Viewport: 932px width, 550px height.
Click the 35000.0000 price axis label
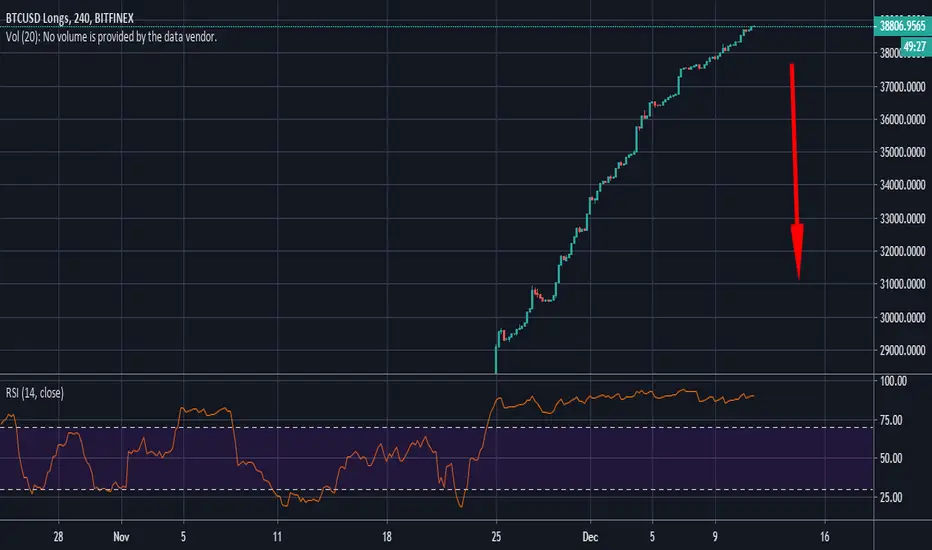[x=902, y=152]
